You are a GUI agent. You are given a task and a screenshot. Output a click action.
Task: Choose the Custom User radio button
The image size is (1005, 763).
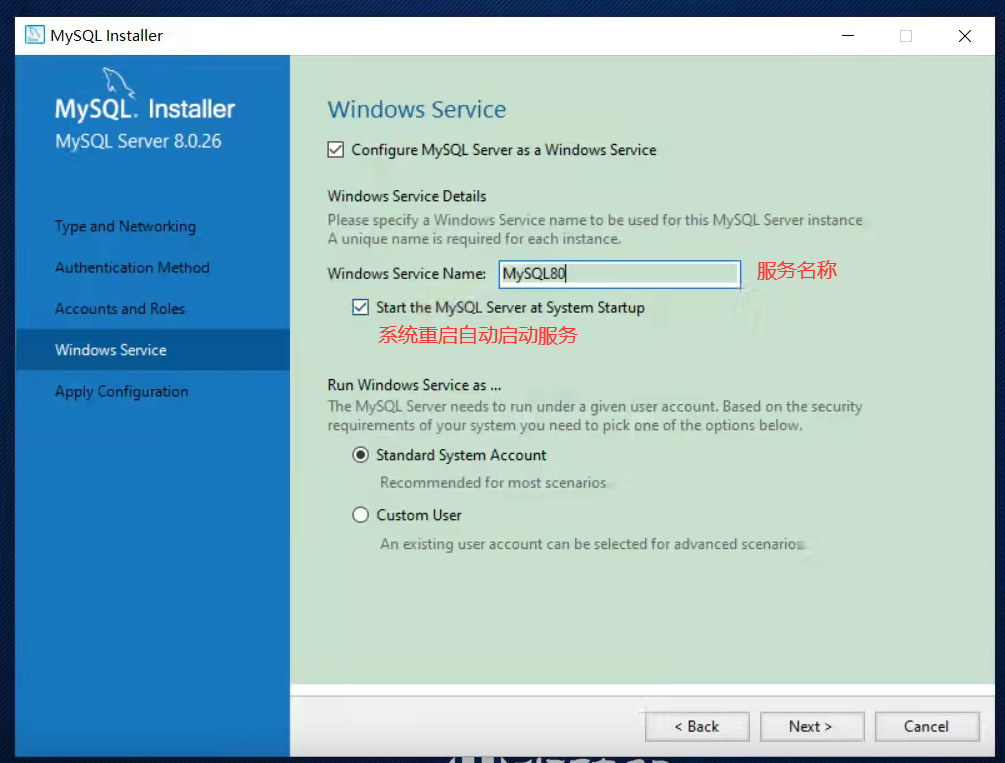pos(361,515)
